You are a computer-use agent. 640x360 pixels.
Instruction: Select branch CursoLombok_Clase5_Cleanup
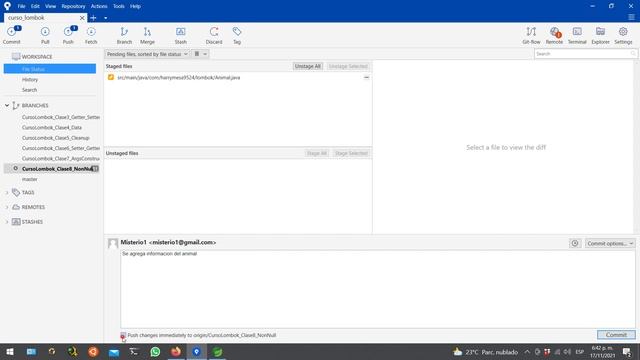[x=56, y=138]
